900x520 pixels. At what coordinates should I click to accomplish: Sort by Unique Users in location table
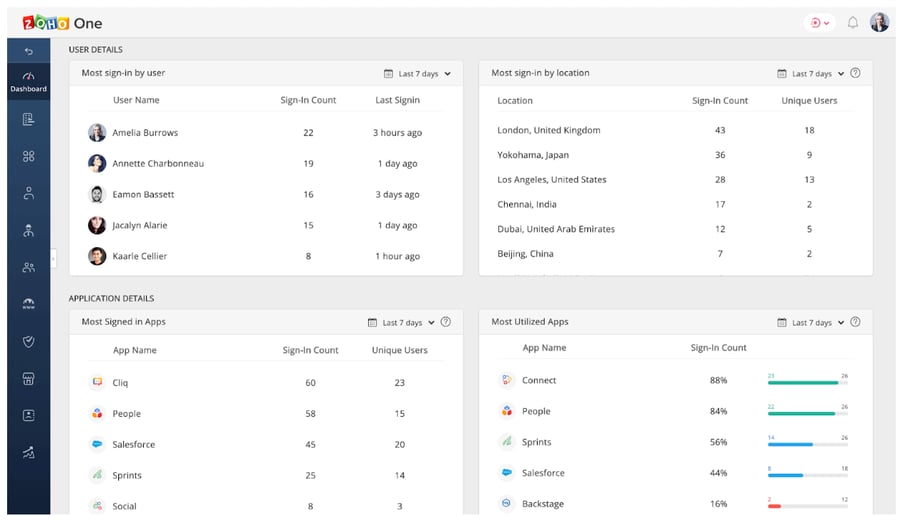coord(809,100)
